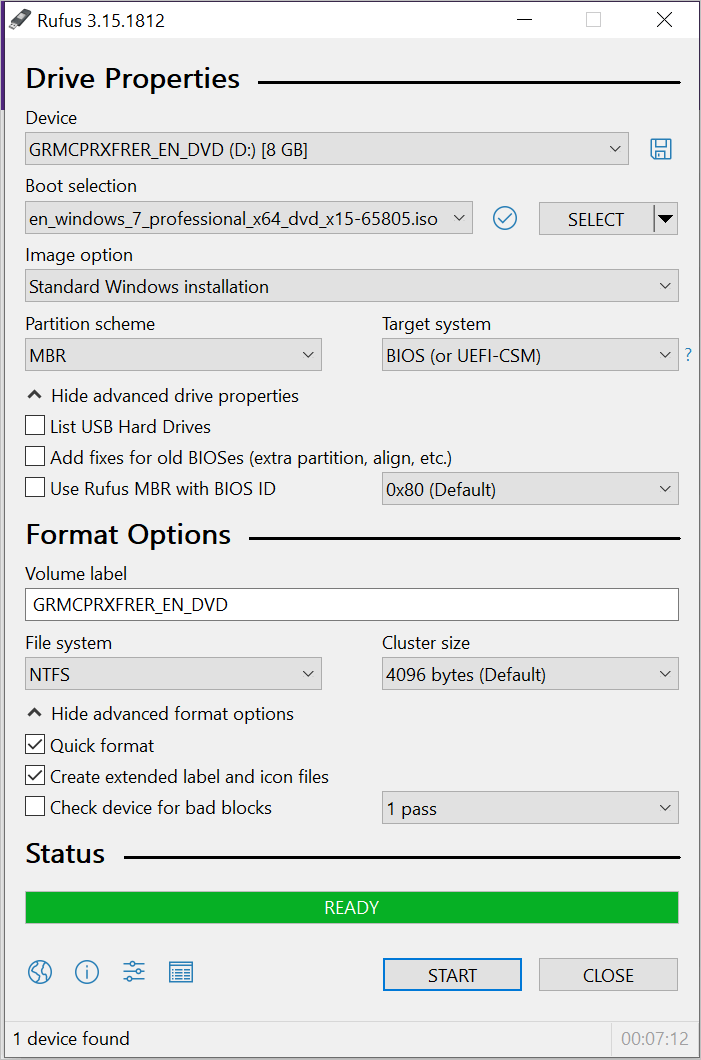Image resolution: width=701 pixels, height=1060 pixels.
Task: Collapse Hide advanced format options section
Action: [159, 714]
